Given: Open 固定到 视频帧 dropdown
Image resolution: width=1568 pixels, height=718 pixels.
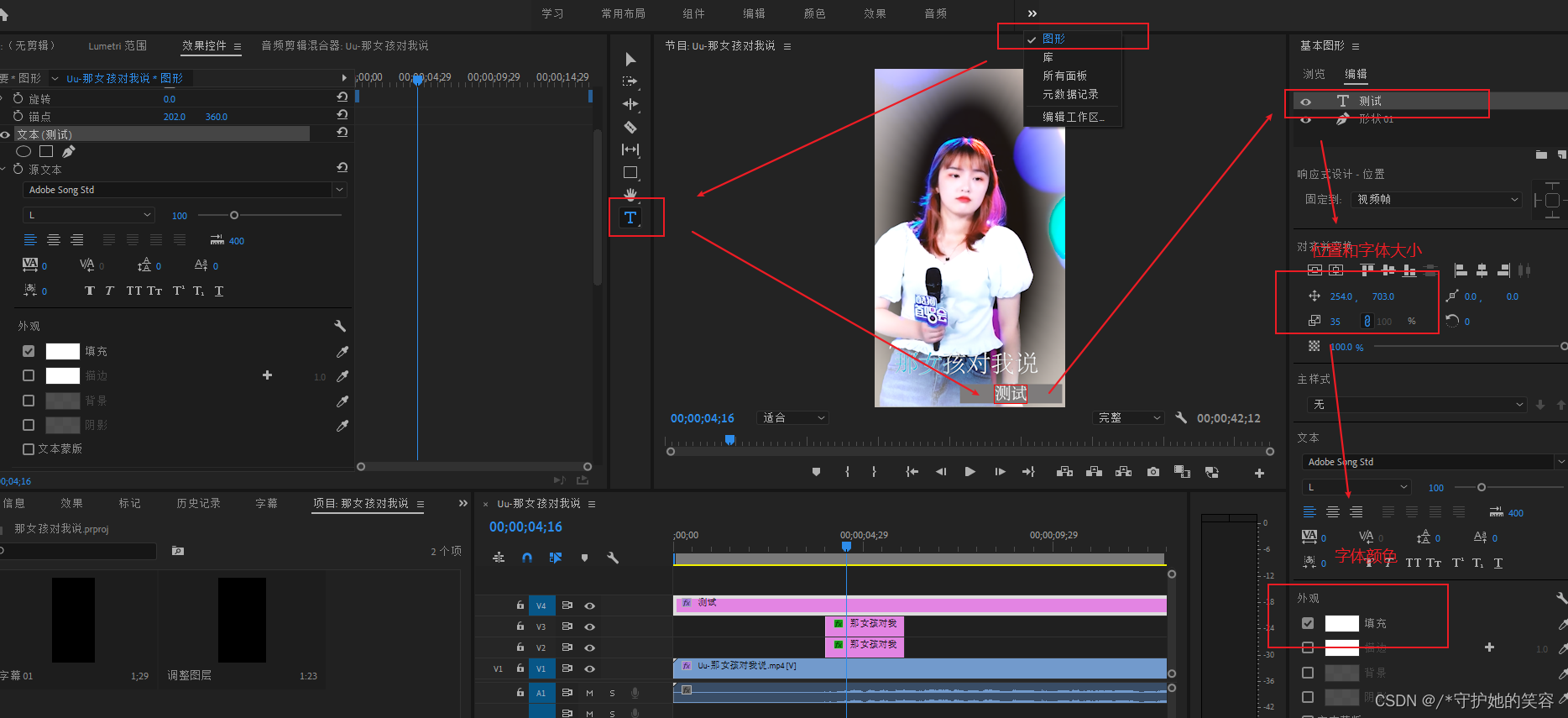Looking at the screenshot, I should pyautogui.click(x=1436, y=200).
